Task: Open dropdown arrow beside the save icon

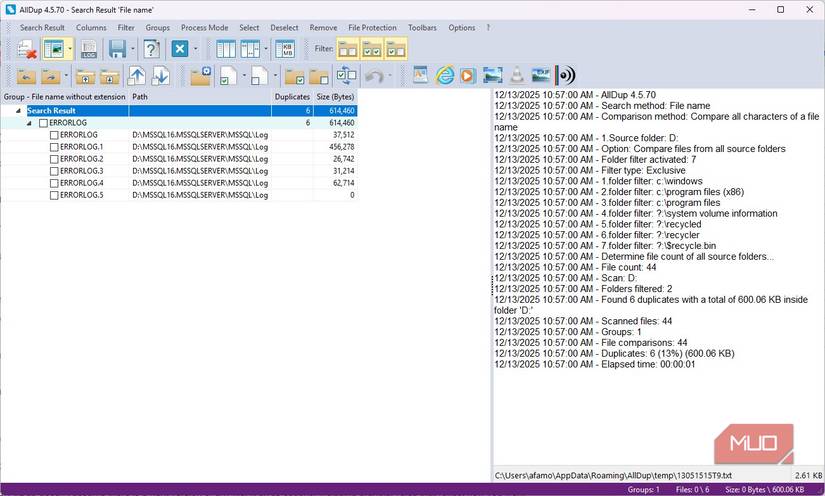Action: [x=133, y=49]
